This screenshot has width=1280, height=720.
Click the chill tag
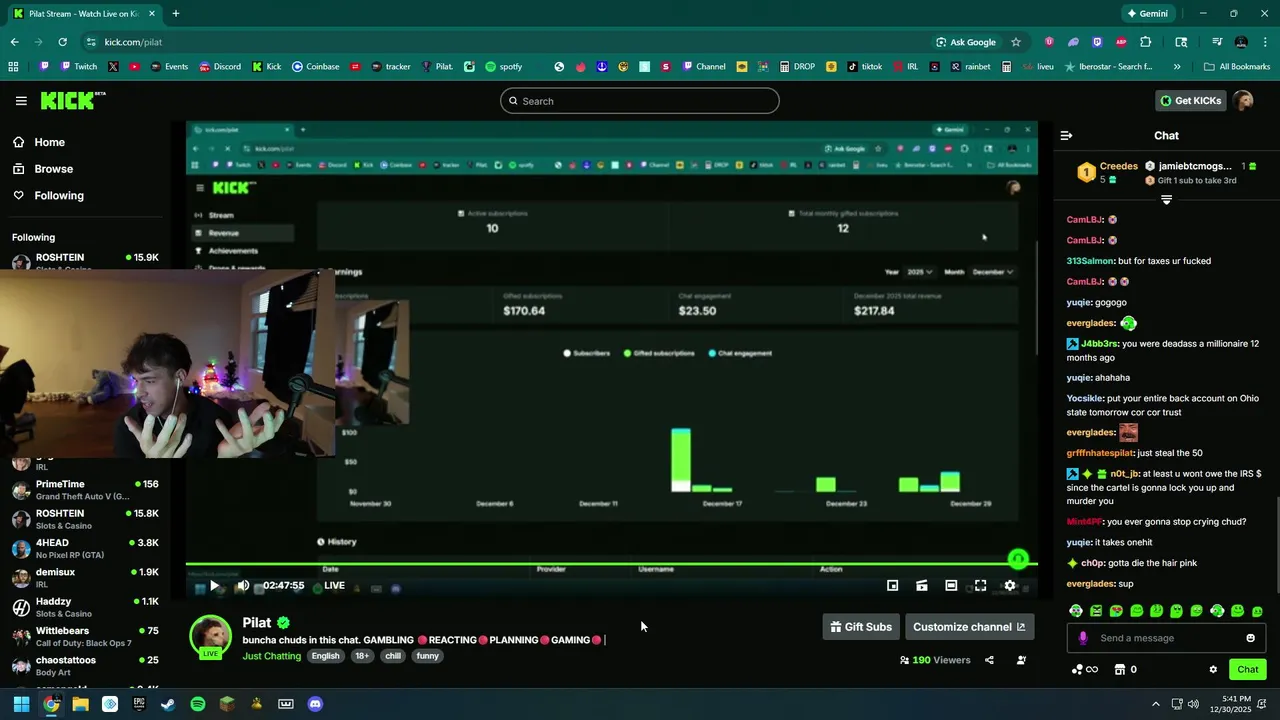tap(393, 656)
